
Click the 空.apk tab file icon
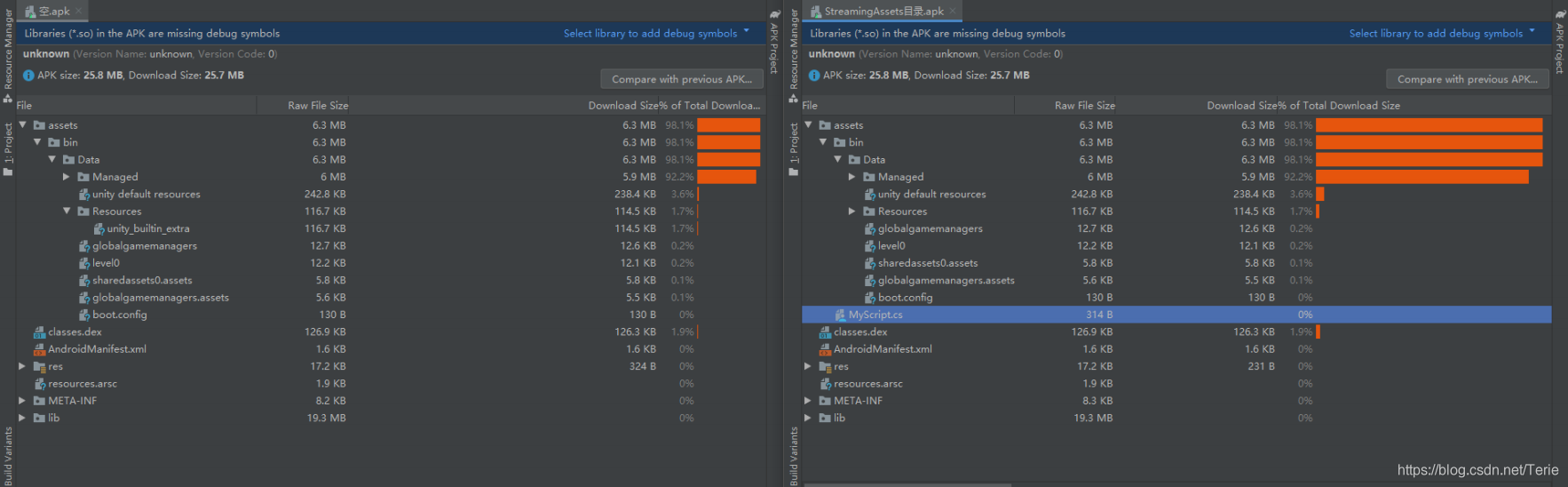[x=30, y=12]
